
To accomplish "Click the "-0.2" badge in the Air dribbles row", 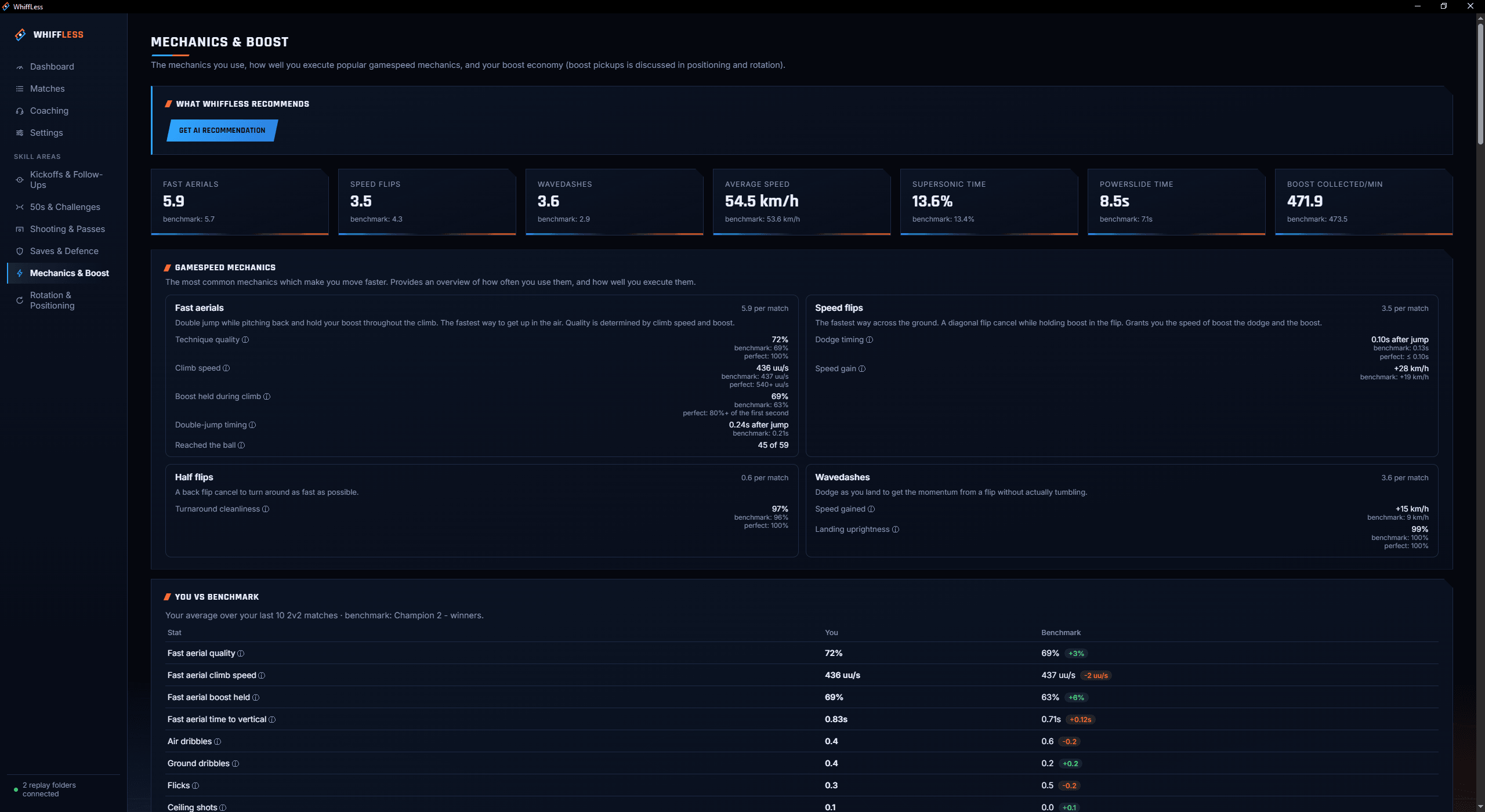I will coord(1069,742).
